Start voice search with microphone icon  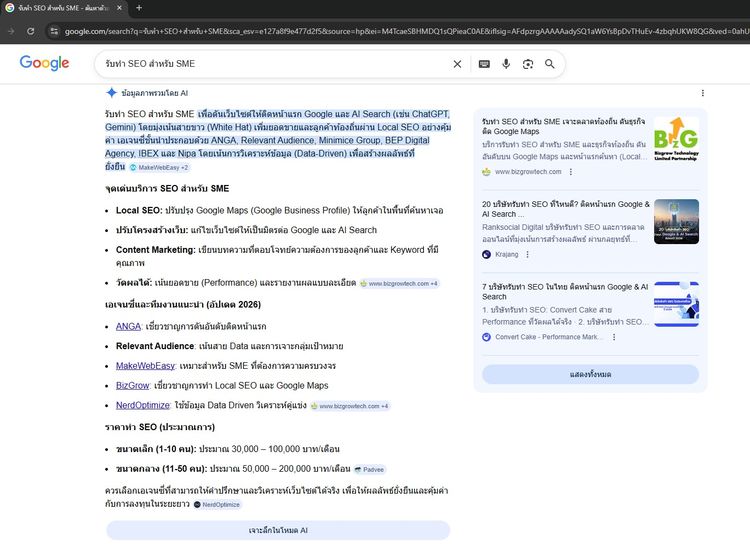[506, 64]
